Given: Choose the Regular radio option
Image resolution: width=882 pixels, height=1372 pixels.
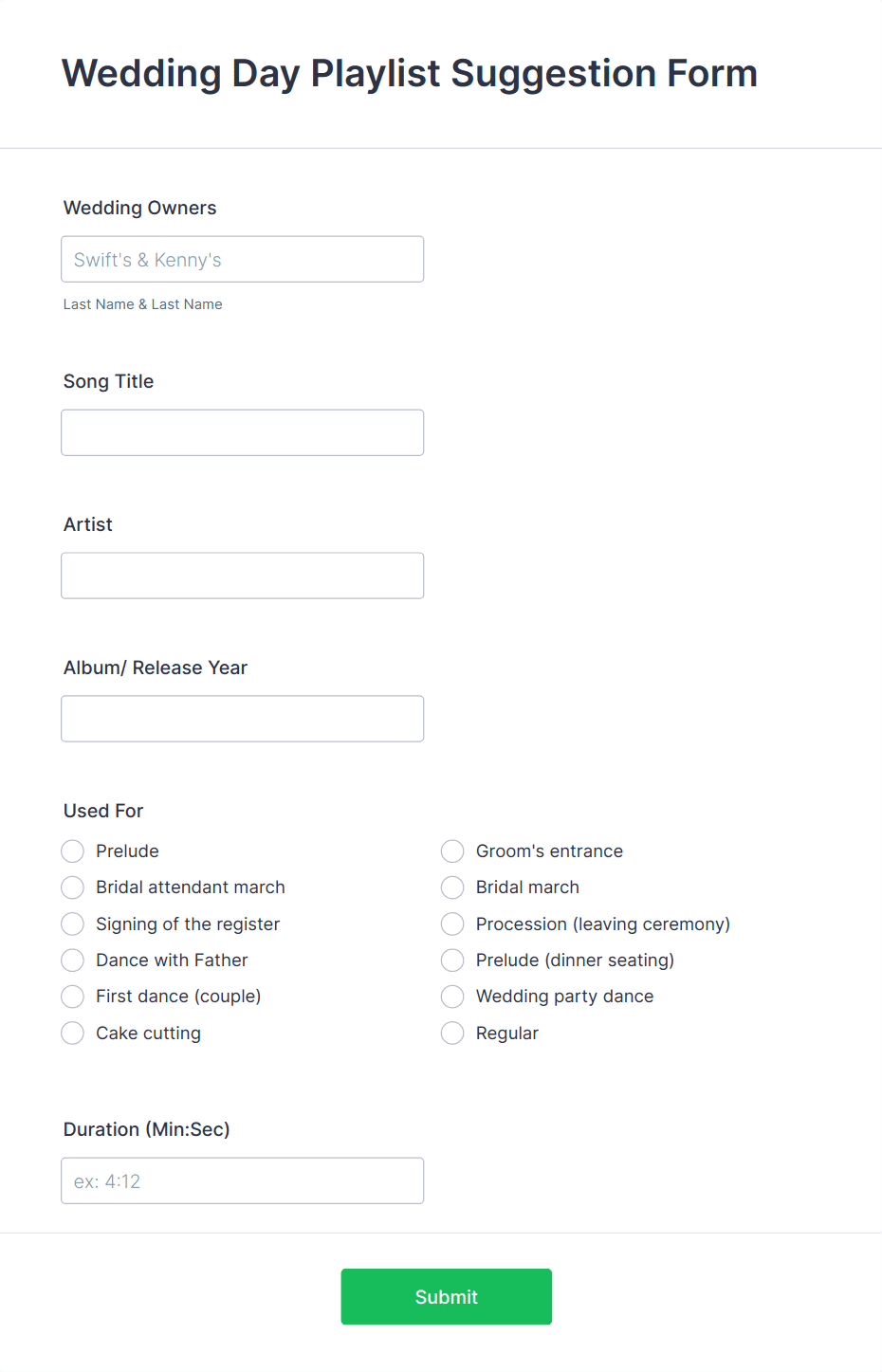Looking at the screenshot, I should pyautogui.click(x=452, y=1033).
